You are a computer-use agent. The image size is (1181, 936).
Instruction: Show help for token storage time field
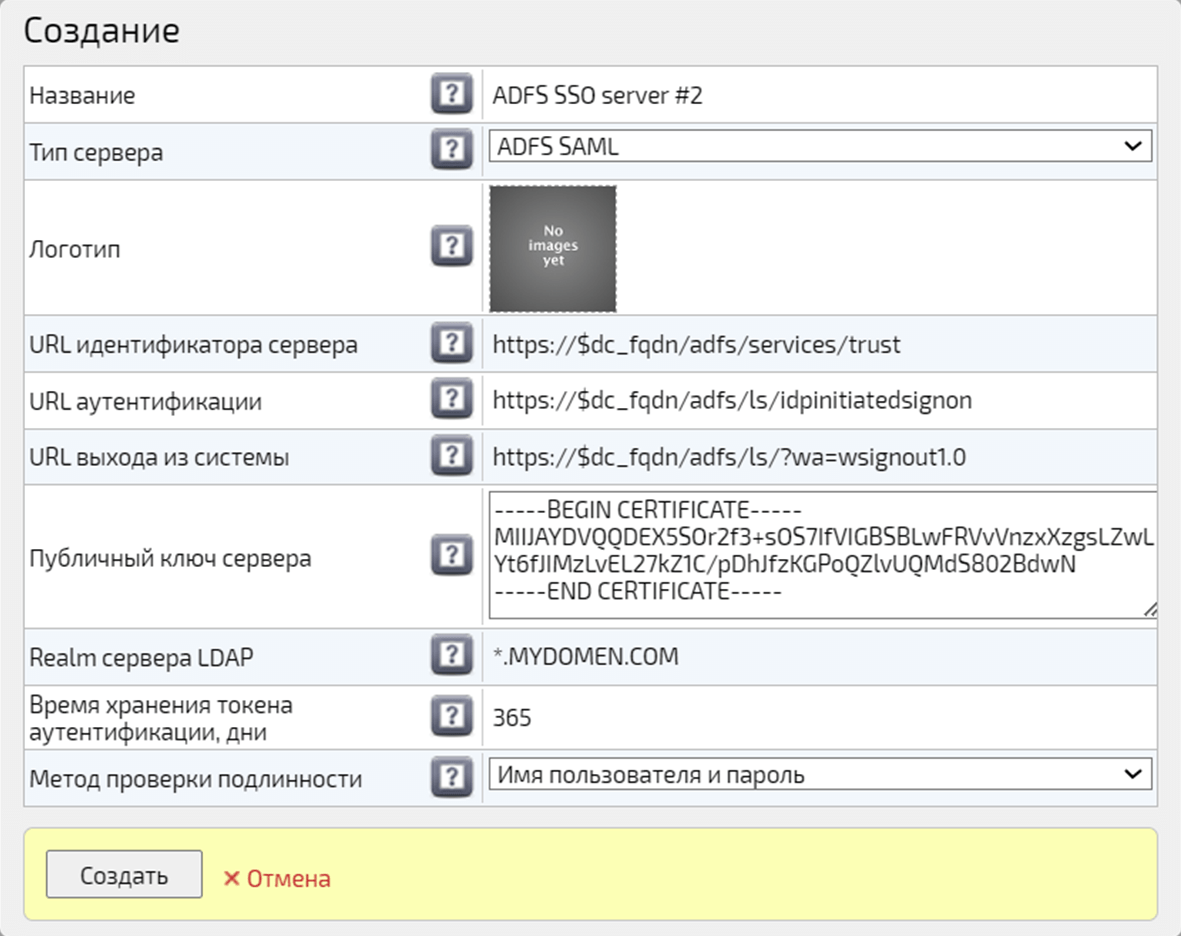451,717
